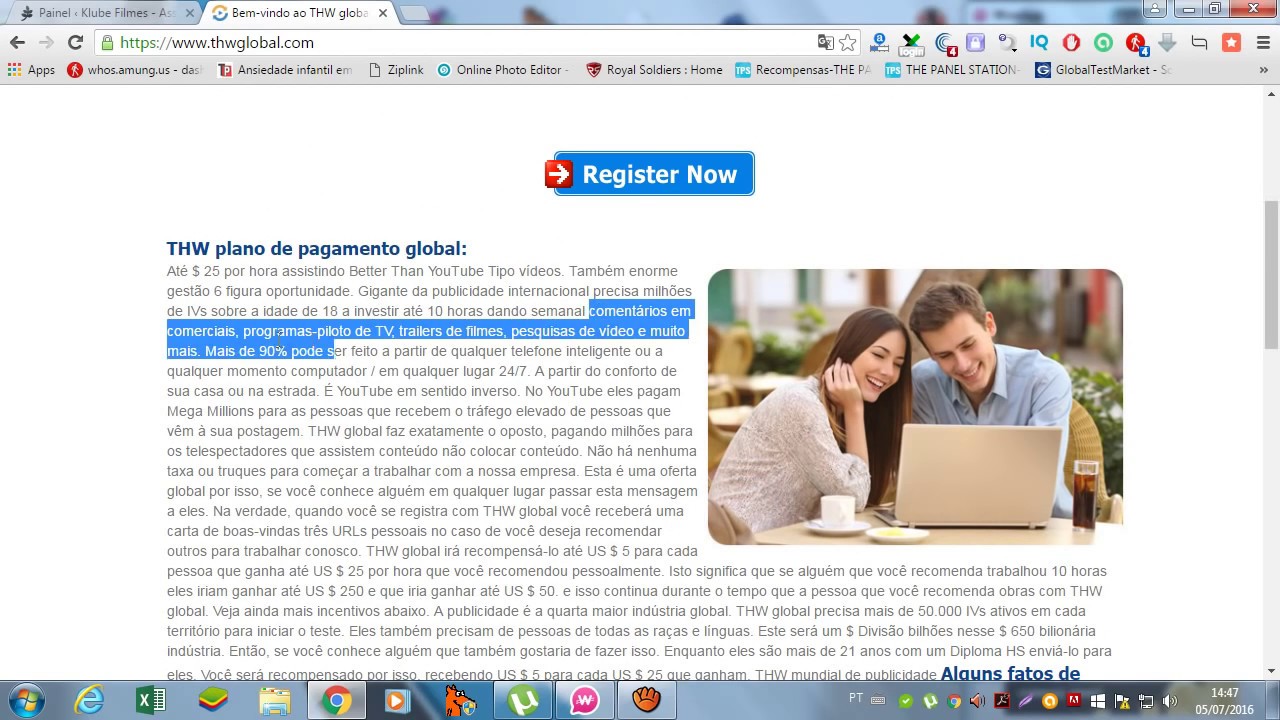Click the Register Now button
This screenshot has width=1280, height=720.
(x=649, y=174)
